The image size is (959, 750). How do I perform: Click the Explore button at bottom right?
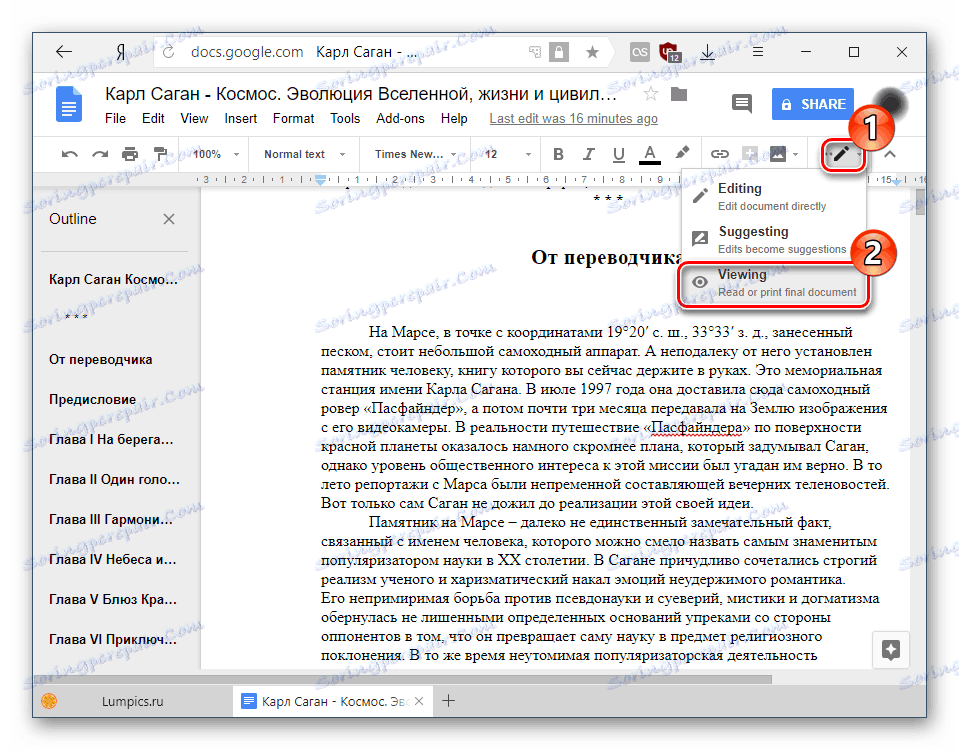[890, 650]
